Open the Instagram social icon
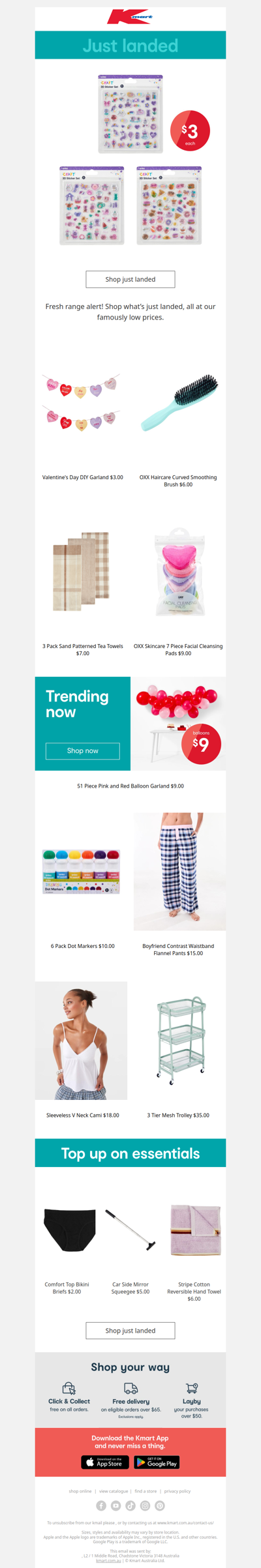This screenshot has width=261, height=1568. tap(145, 1505)
